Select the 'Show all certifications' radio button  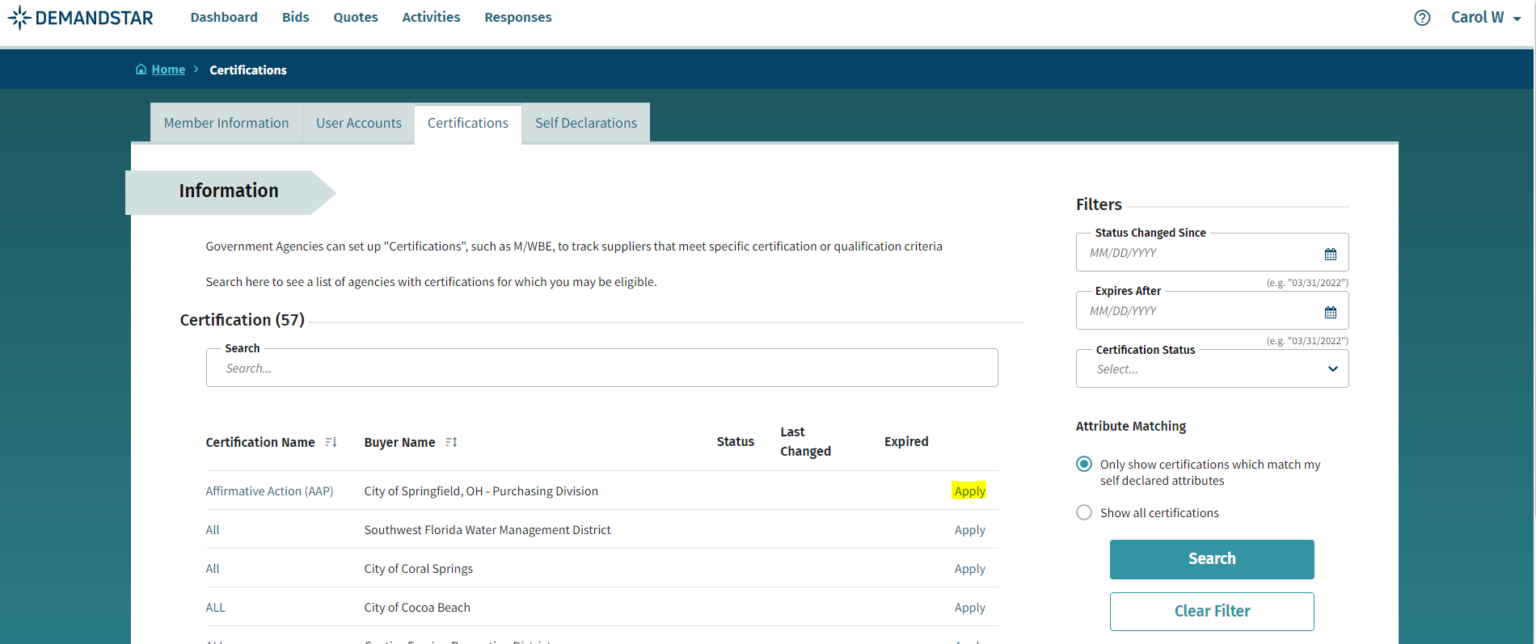point(1084,512)
